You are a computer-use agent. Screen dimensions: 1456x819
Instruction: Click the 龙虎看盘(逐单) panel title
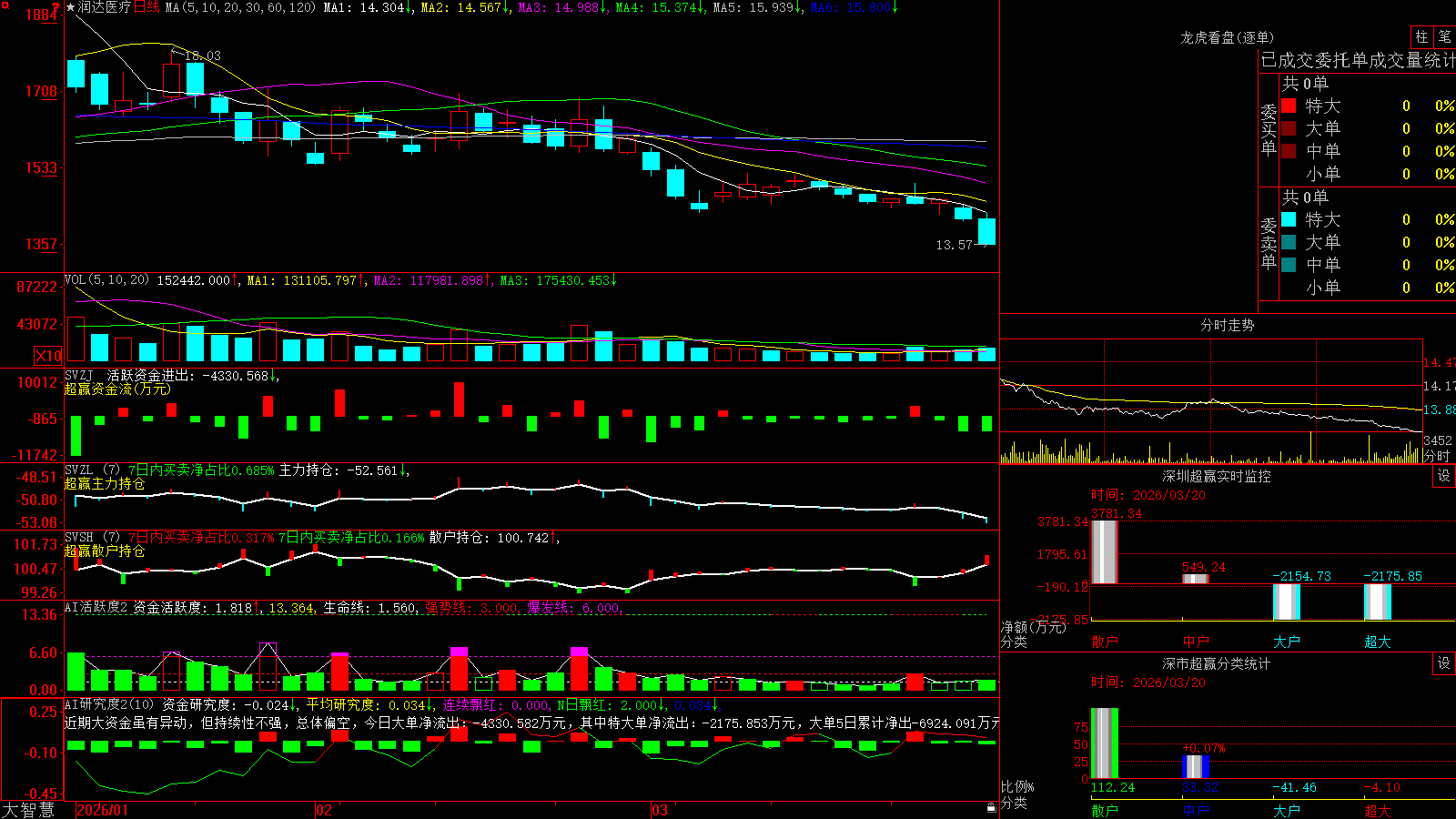coord(1227,37)
